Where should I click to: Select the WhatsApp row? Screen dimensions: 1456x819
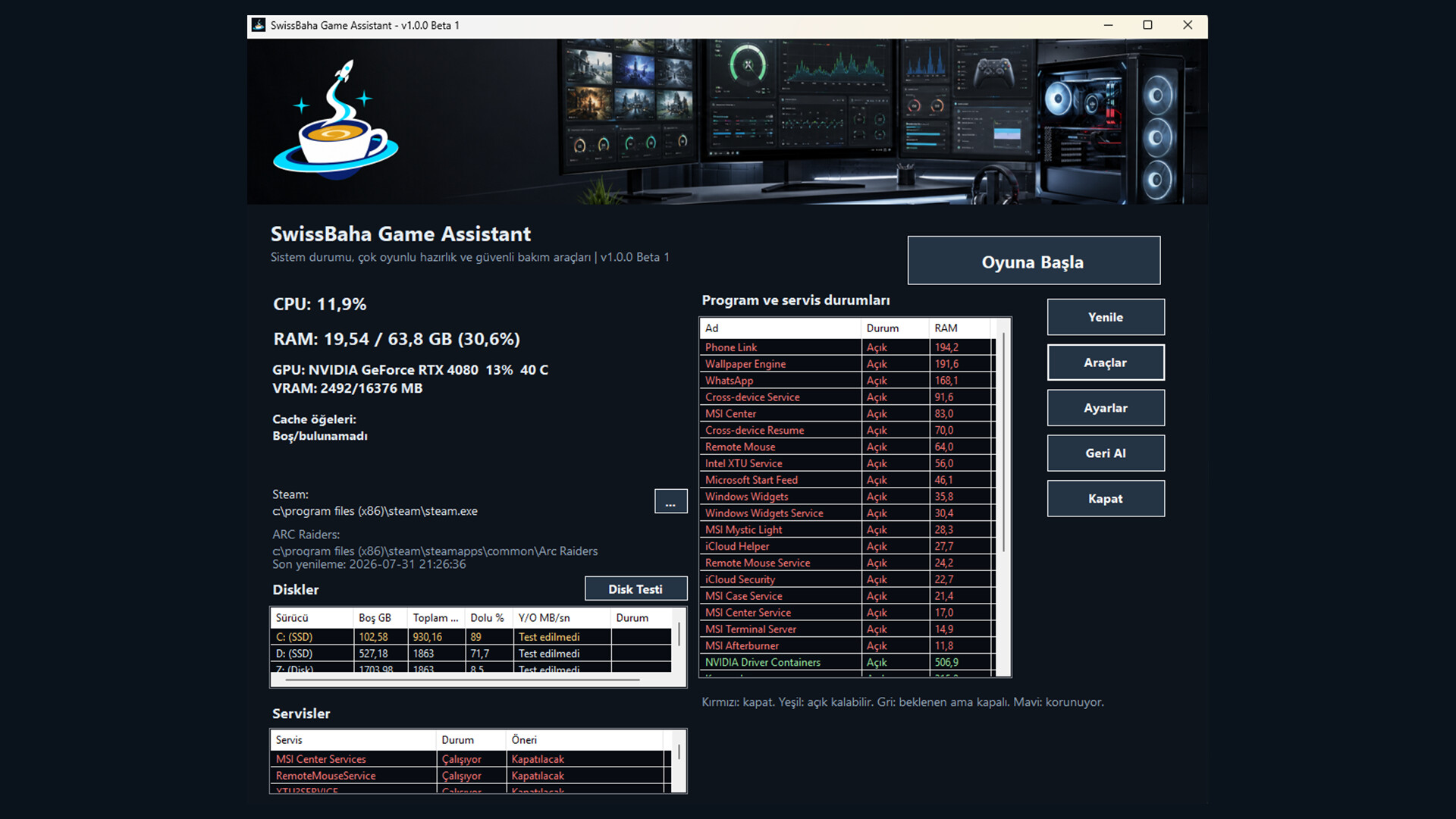pyautogui.click(x=847, y=381)
